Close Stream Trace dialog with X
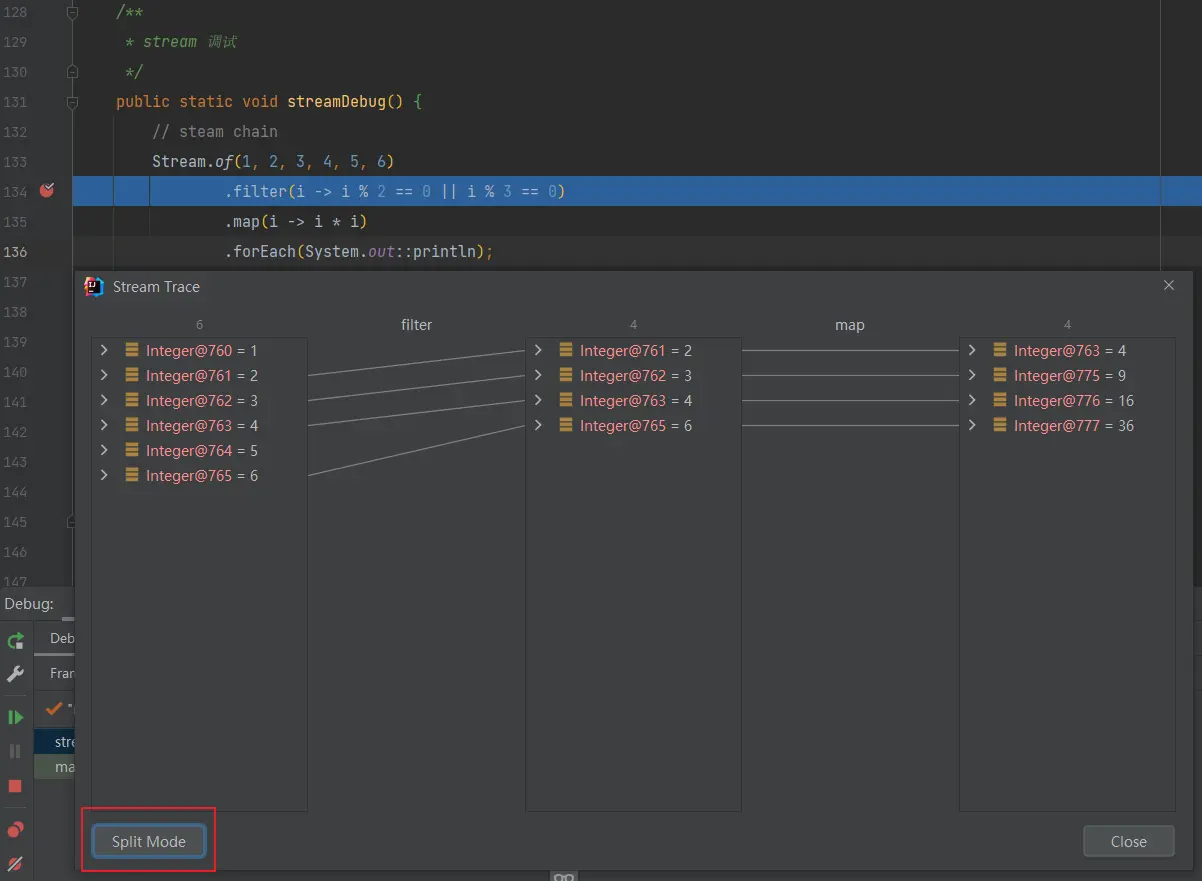 click(x=1169, y=286)
